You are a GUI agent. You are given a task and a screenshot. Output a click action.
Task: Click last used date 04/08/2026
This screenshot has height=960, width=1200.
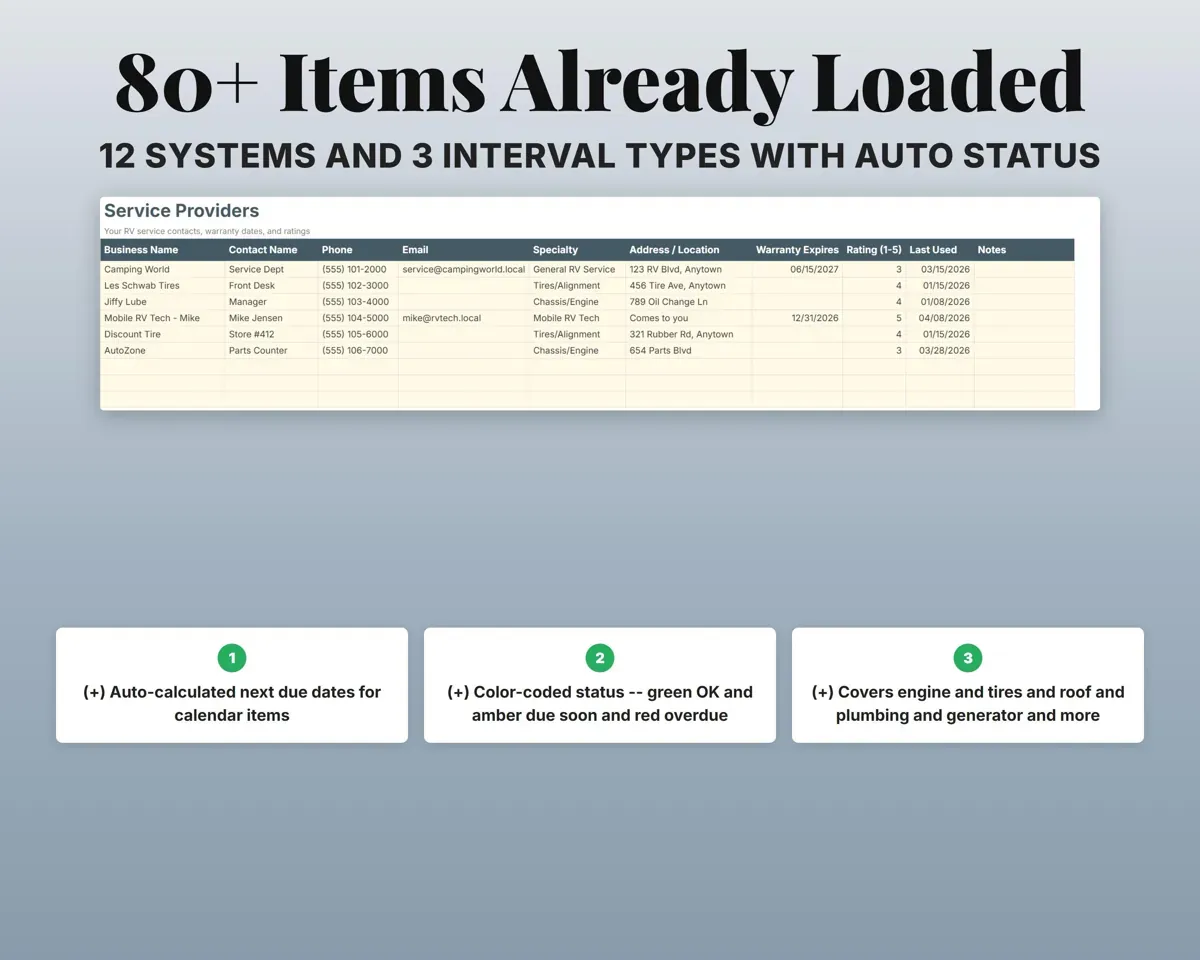point(940,318)
